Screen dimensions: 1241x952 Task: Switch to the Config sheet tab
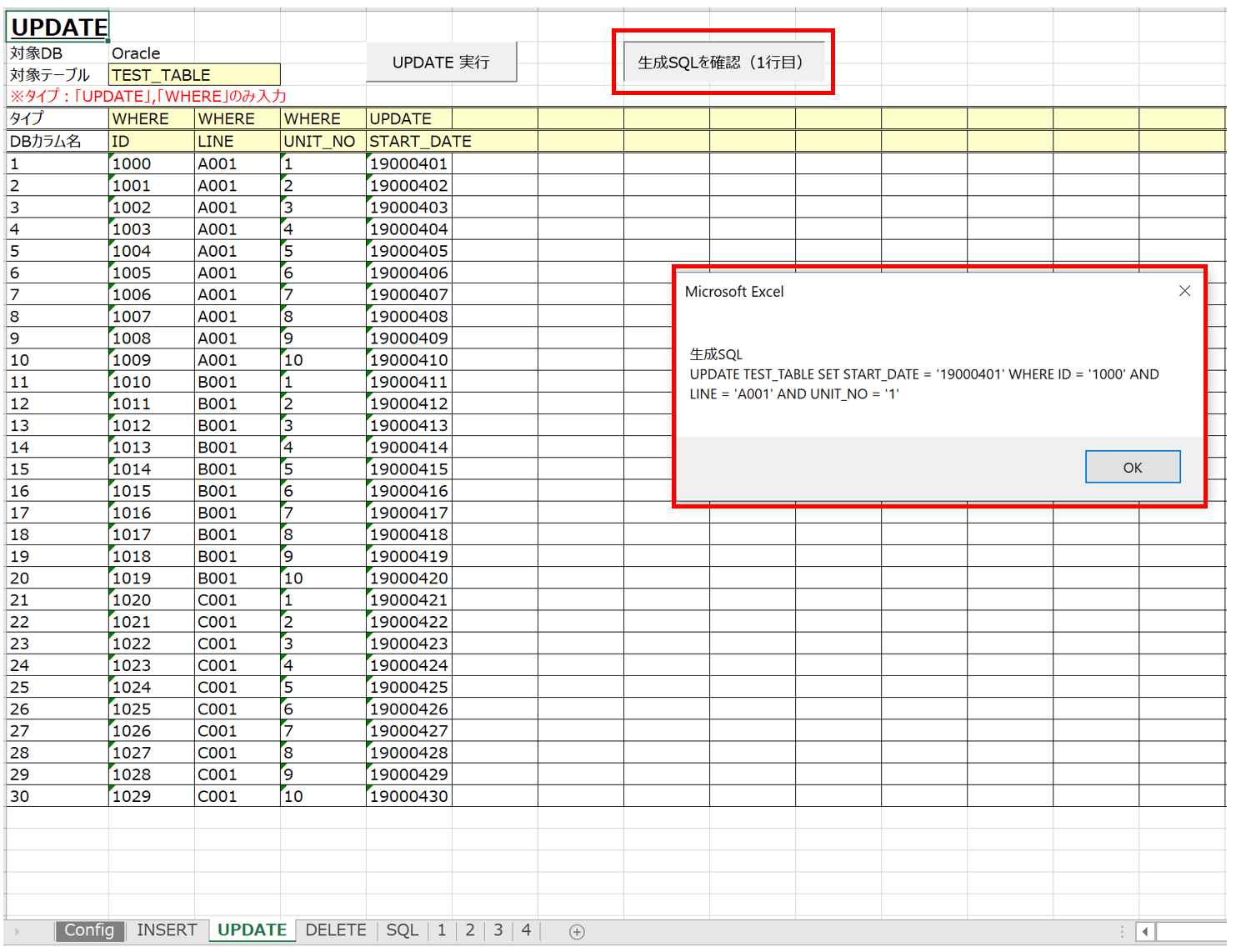point(89,930)
